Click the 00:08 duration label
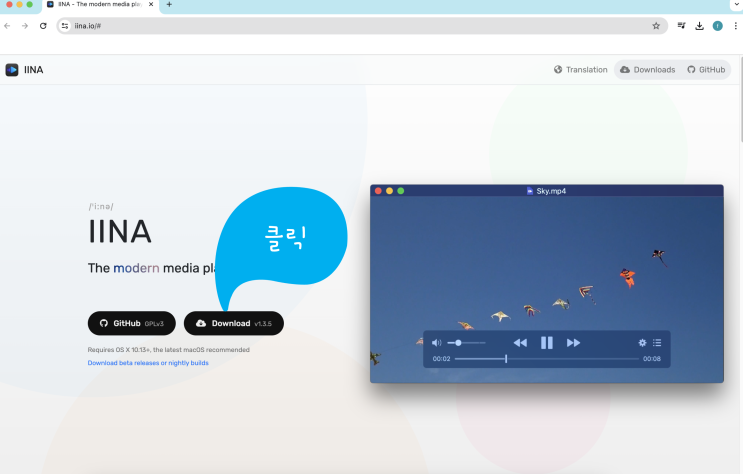 (652, 359)
